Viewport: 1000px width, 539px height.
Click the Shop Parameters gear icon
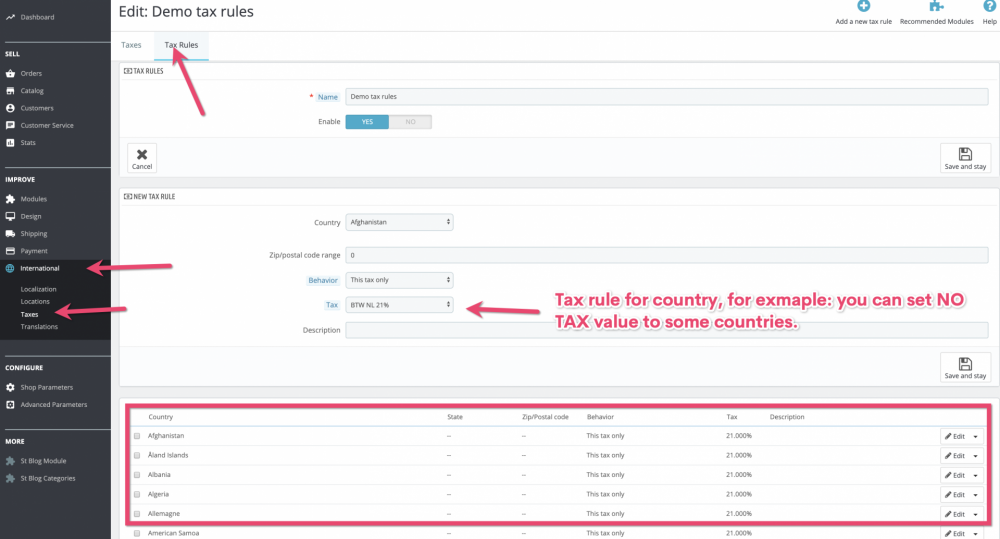pos(10,387)
